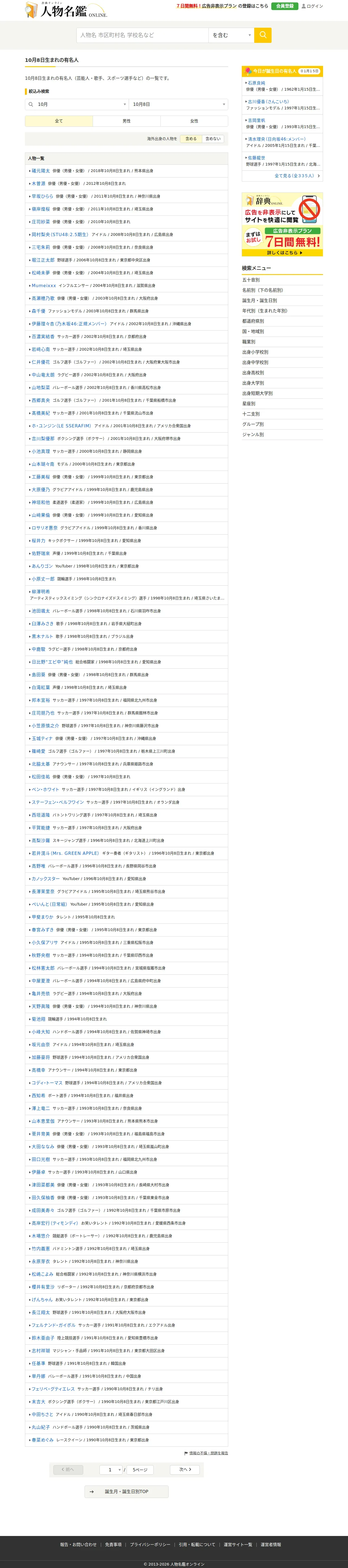Viewport: 348px width, 1568px height.
Task: Open the Mumeixxx profile link
Action: [x=44, y=285]
